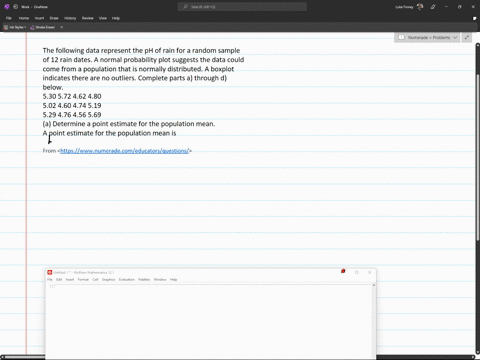The height and width of the screenshot is (360, 480).
Task: Click the line '(a) Determine a point estimate'
Action: point(129,124)
